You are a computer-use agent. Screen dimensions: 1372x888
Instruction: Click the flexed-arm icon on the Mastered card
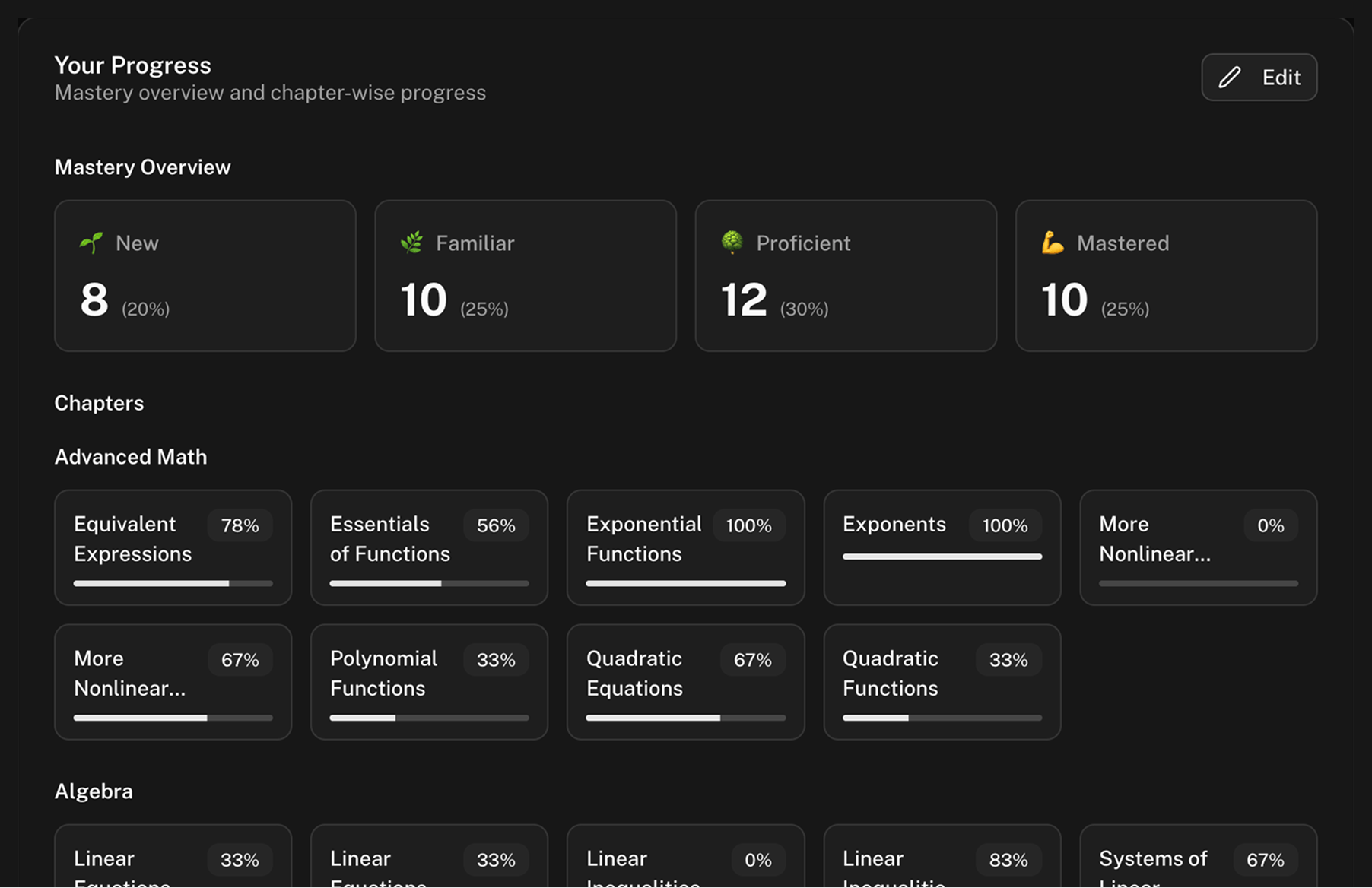point(1053,243)
